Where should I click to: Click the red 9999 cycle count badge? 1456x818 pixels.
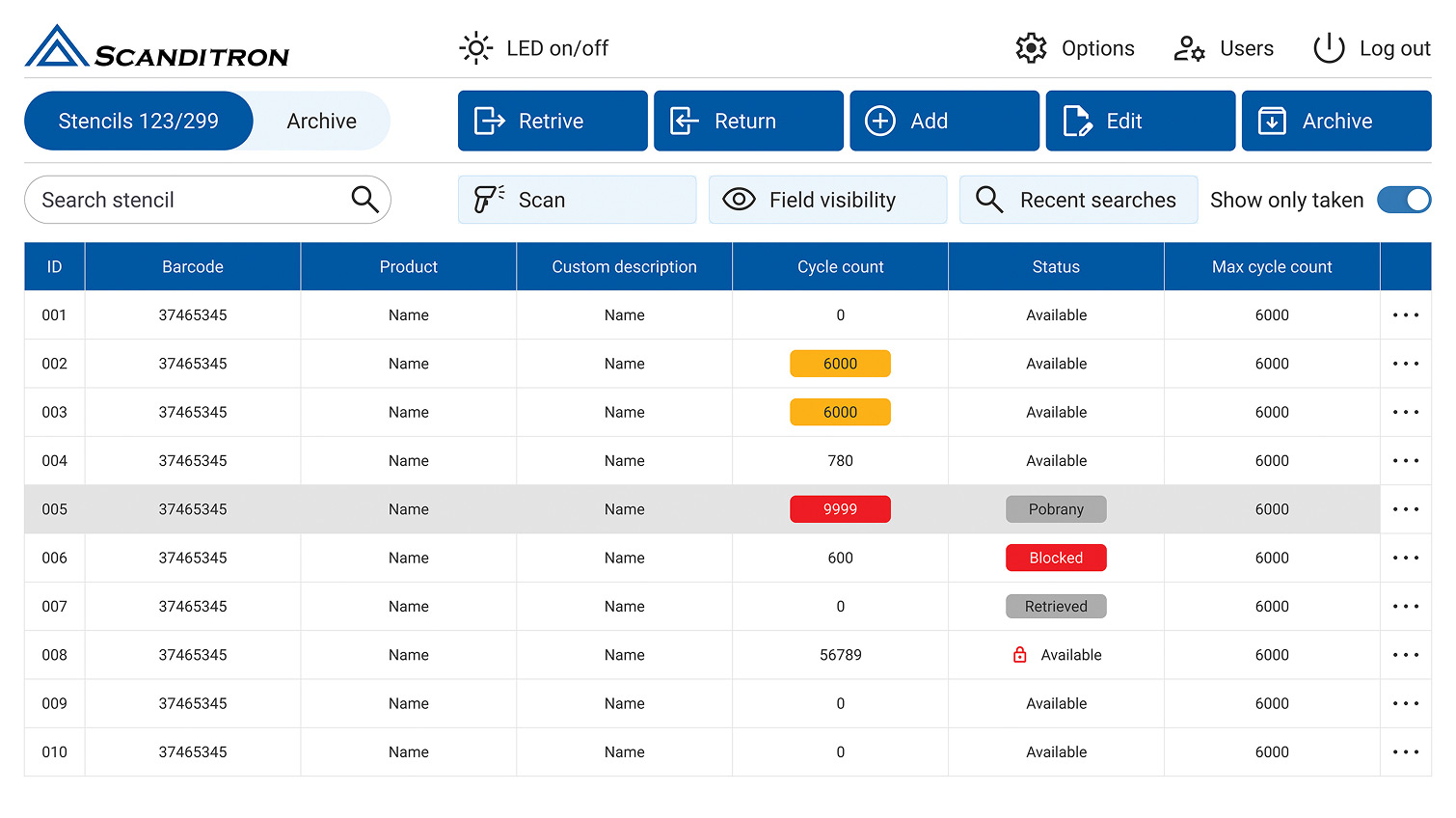[x=840, y=509]
